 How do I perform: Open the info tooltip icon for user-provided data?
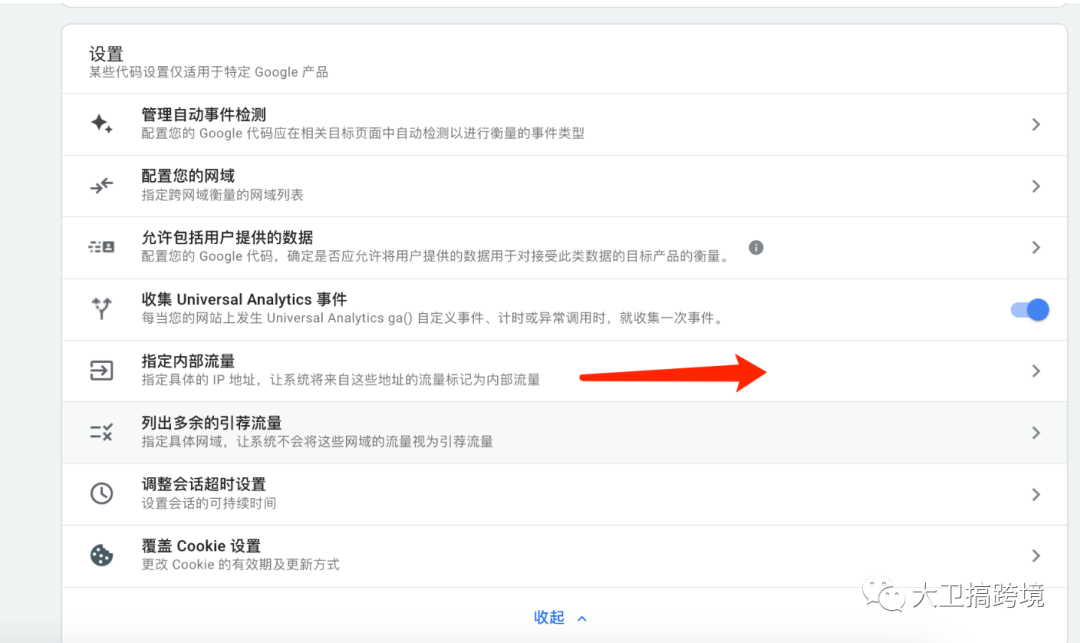pyautogui.click(x=756, y=247)
